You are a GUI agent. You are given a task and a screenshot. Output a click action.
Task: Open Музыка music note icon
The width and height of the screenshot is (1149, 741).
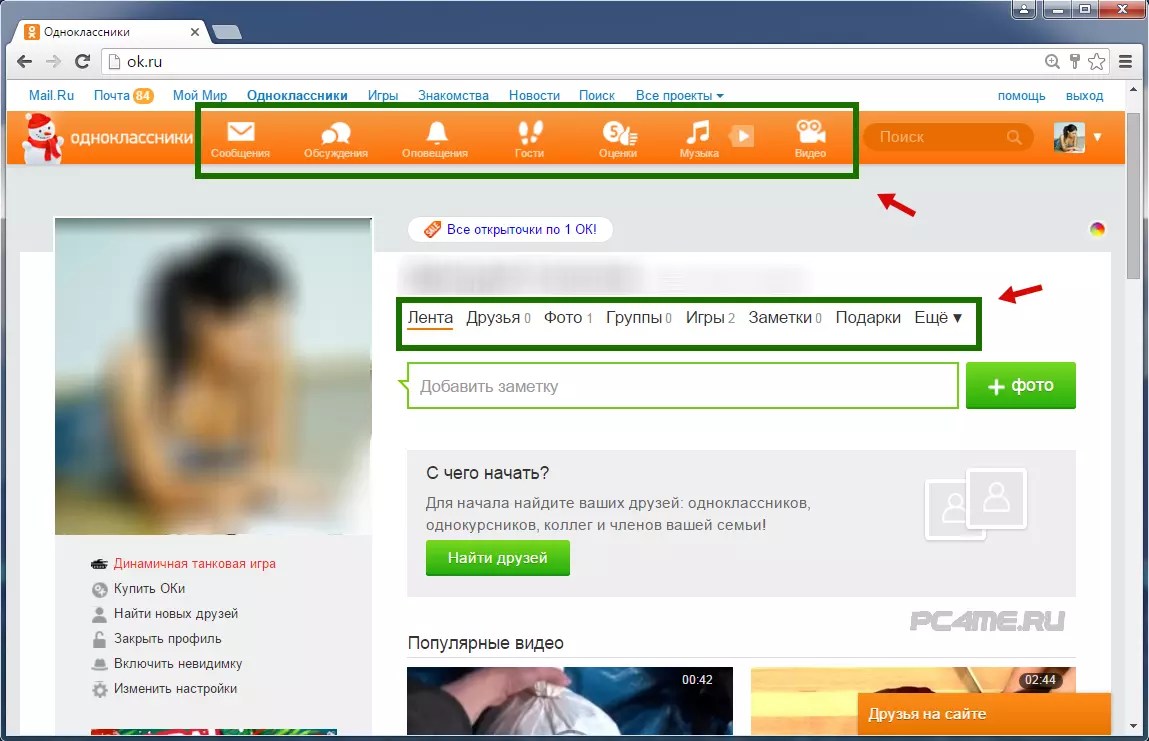tap(698, 139)
